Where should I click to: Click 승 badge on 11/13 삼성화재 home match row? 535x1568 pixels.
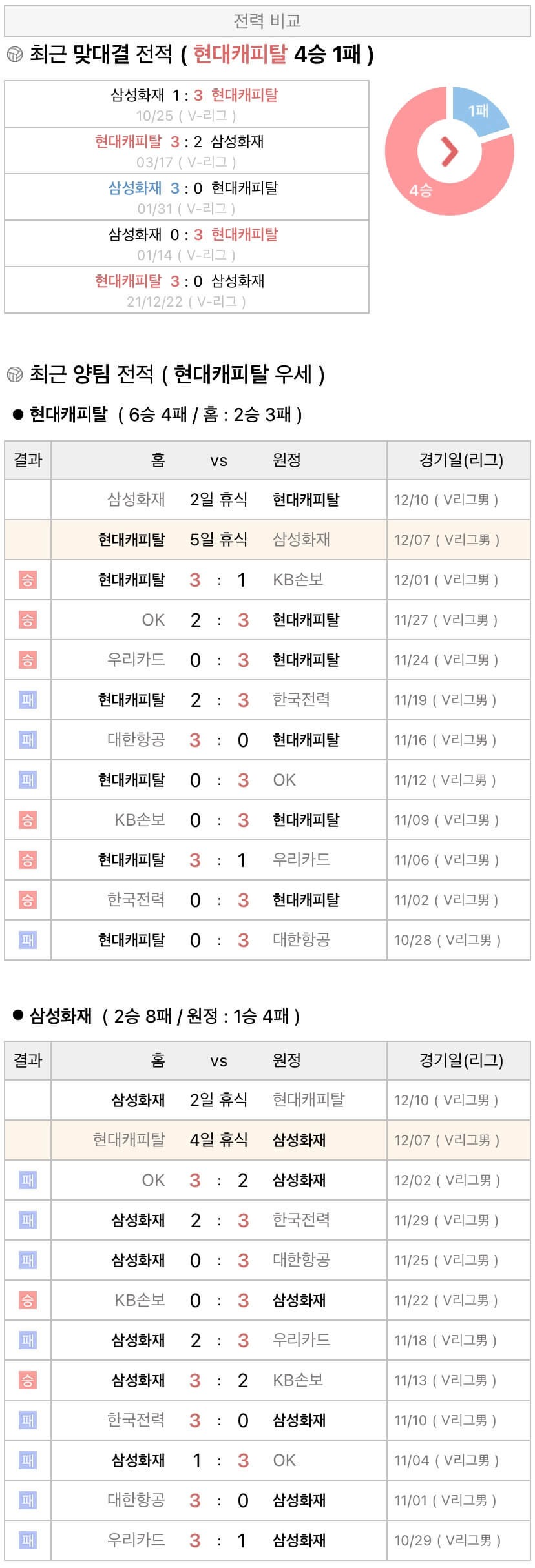27,1380
